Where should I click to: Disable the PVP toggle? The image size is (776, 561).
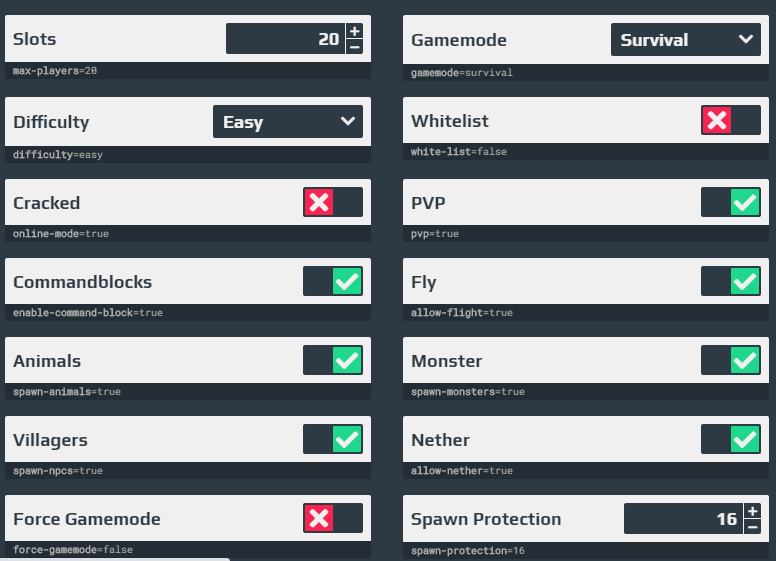click(x=730, y=202)
